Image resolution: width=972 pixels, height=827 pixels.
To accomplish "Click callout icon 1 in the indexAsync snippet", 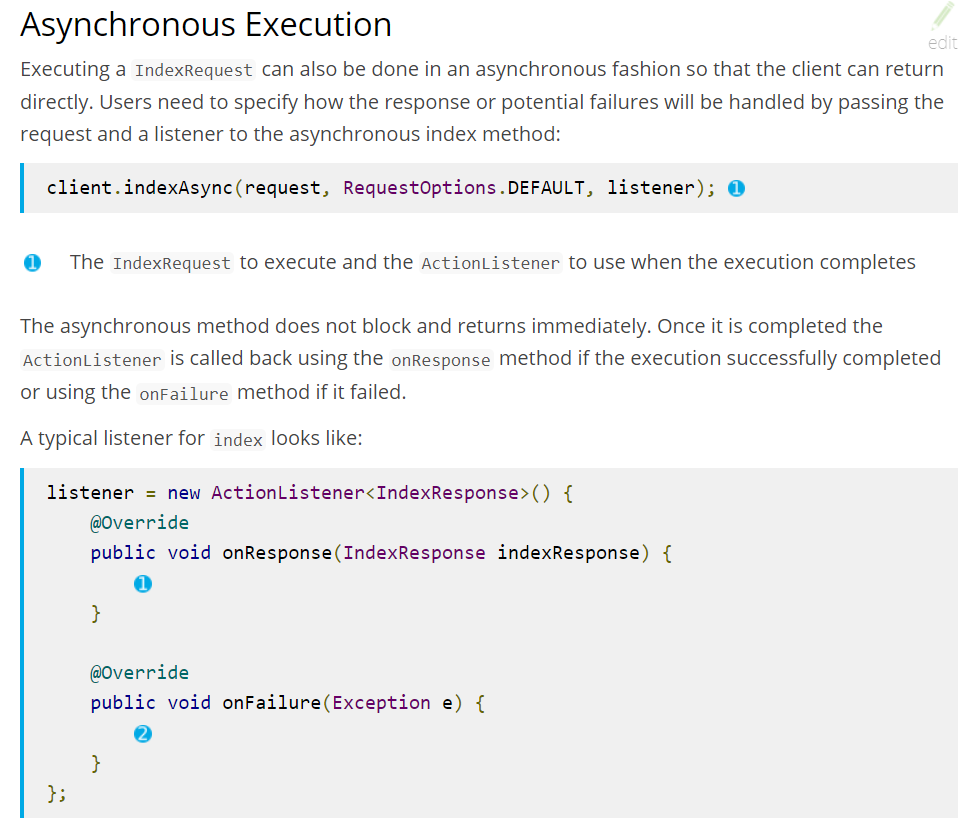I will click(x=736, y=187).
